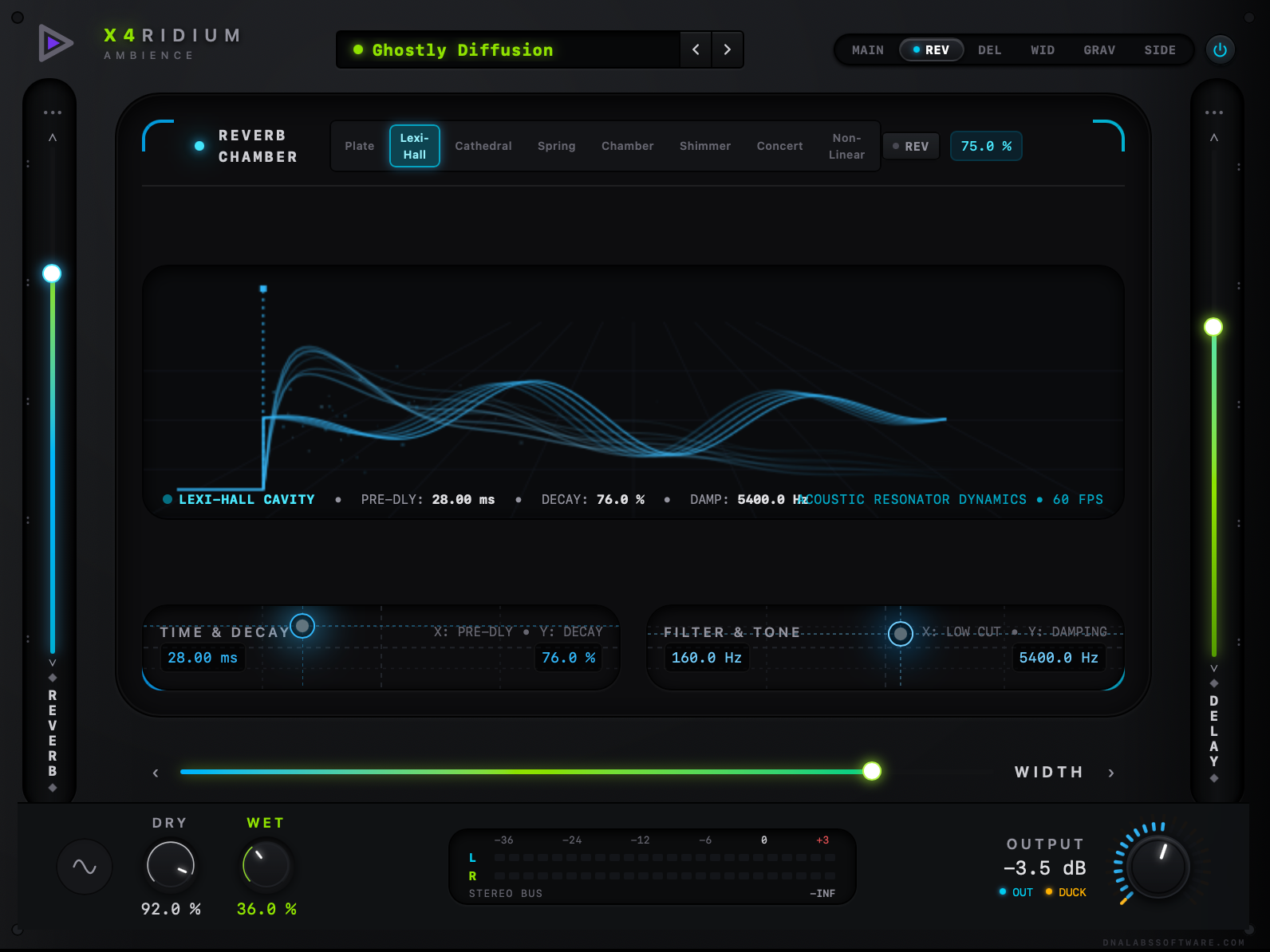This screenshot has height=952, width=1270.
Task: Switch to the DEL tab
Action: pyautogui.click(x=990, y=50)
